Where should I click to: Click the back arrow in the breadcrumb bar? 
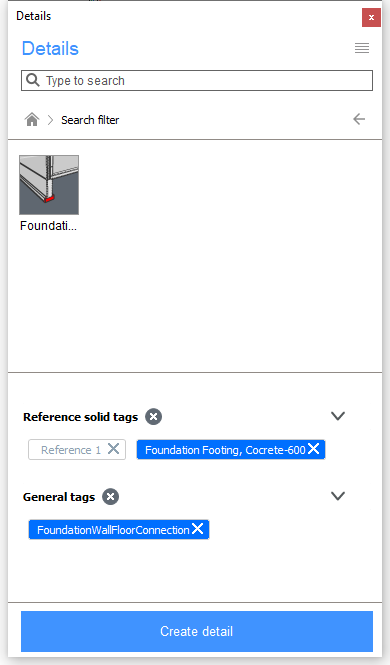(359, 119)
